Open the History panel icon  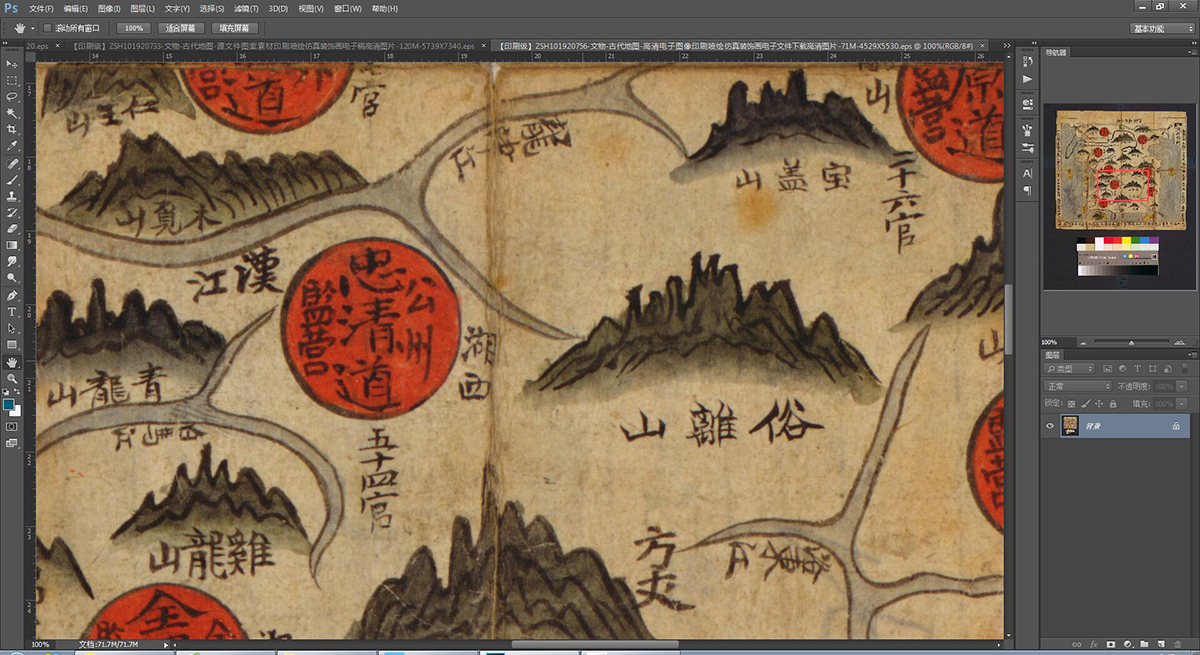pos(1028,62)
